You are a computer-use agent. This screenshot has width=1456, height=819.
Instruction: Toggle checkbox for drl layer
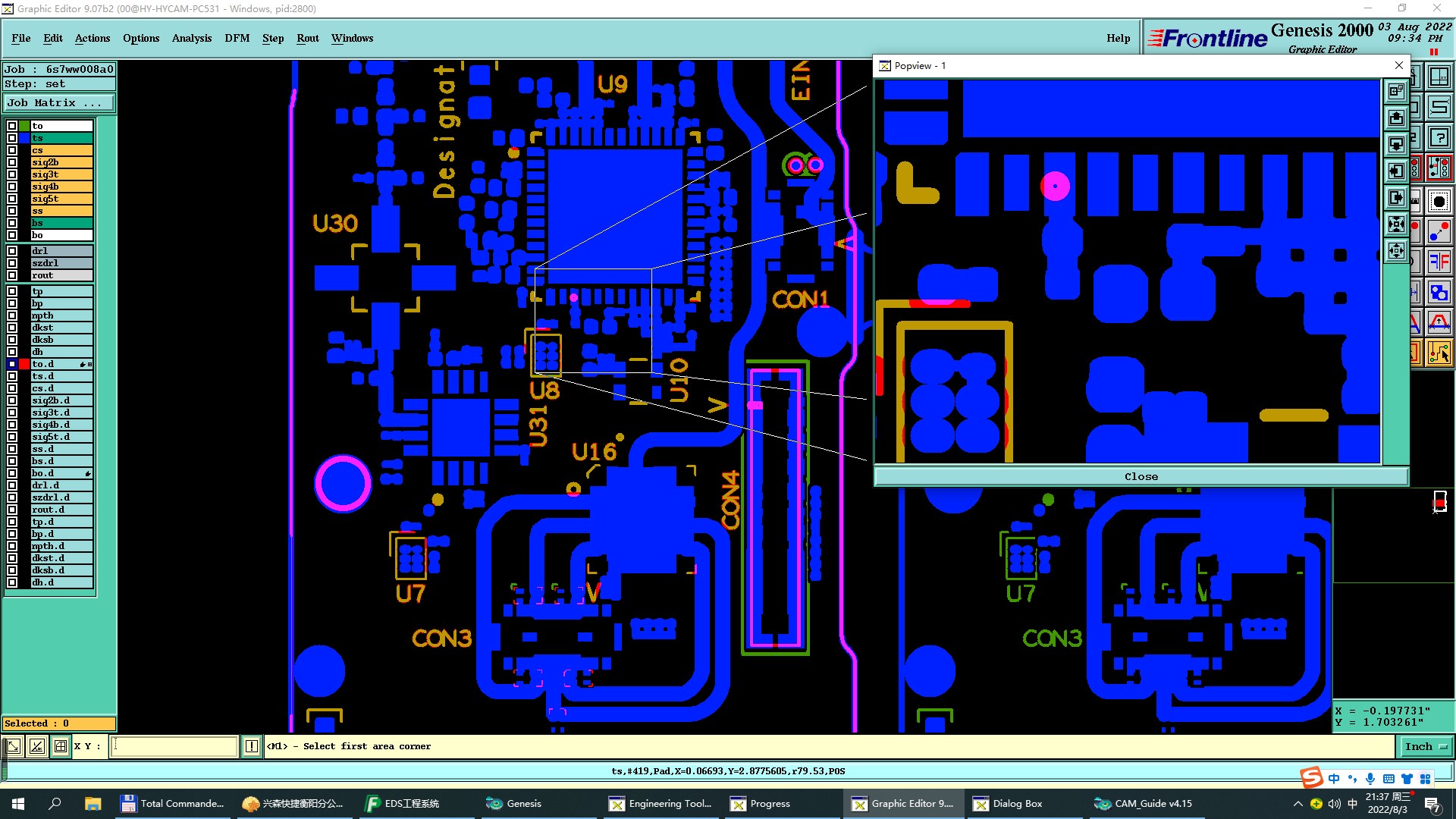pyautogui.click(x=12, y=251)
